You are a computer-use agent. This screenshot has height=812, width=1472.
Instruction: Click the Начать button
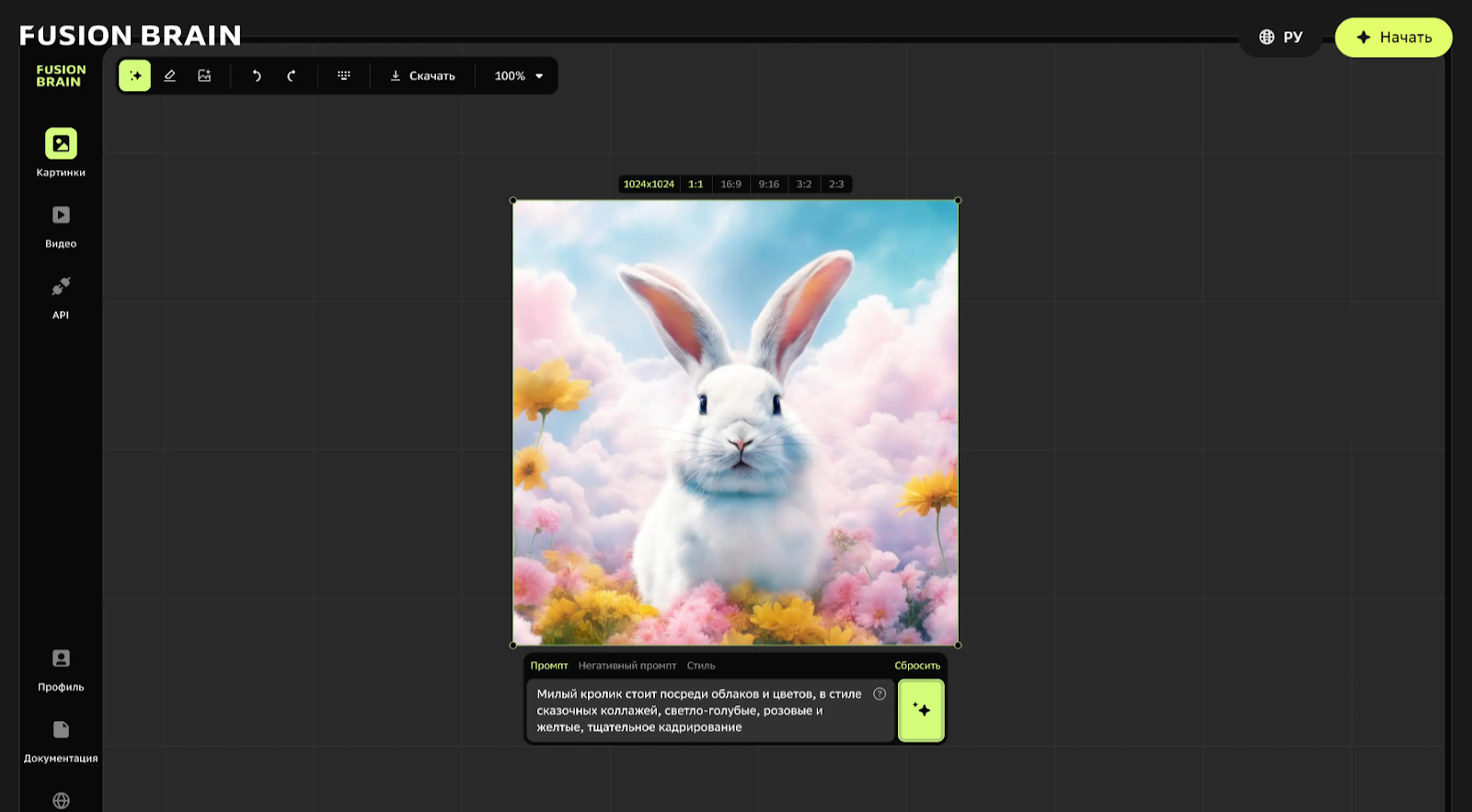(1393, 38)
